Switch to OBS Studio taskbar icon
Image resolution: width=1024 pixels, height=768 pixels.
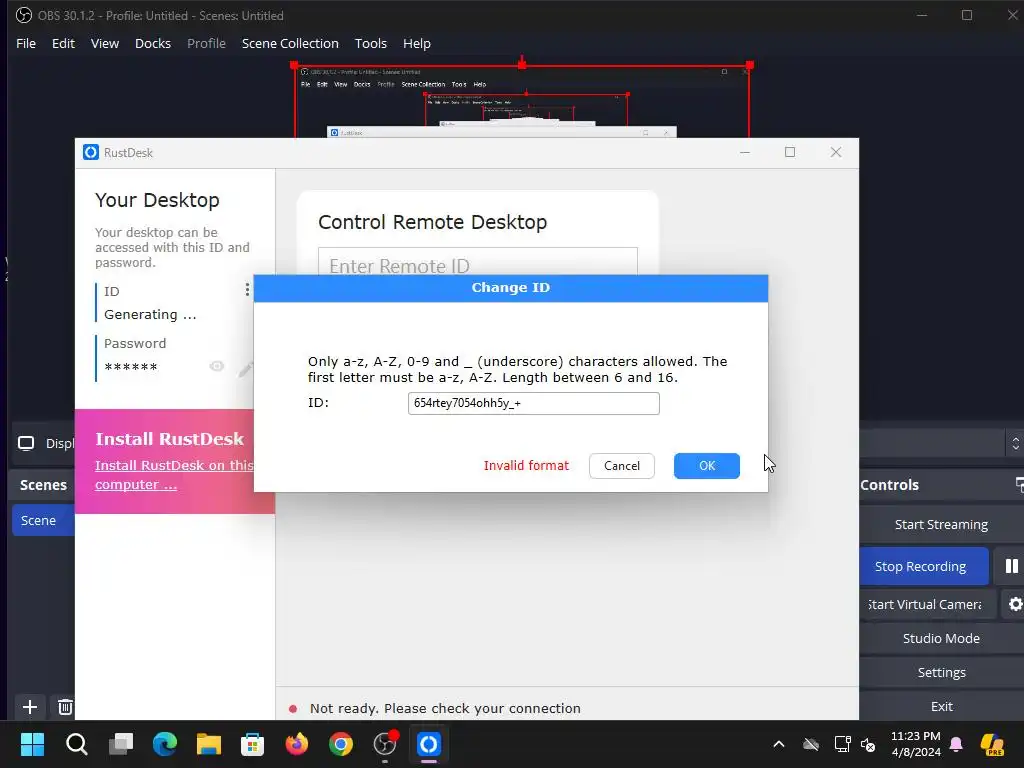pos(385,744)
